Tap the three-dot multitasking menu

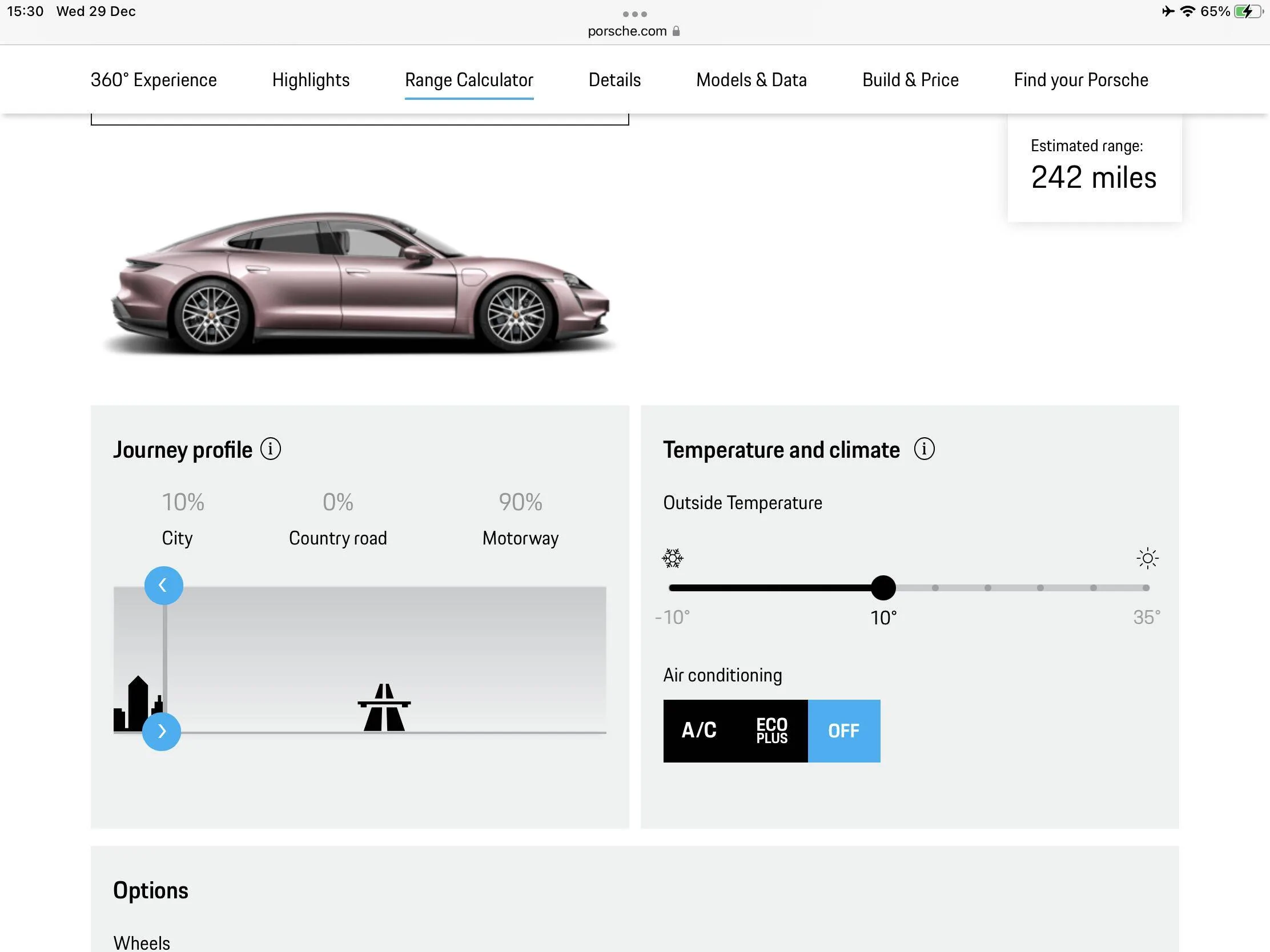pyautogui.click(x=634, y=14)
